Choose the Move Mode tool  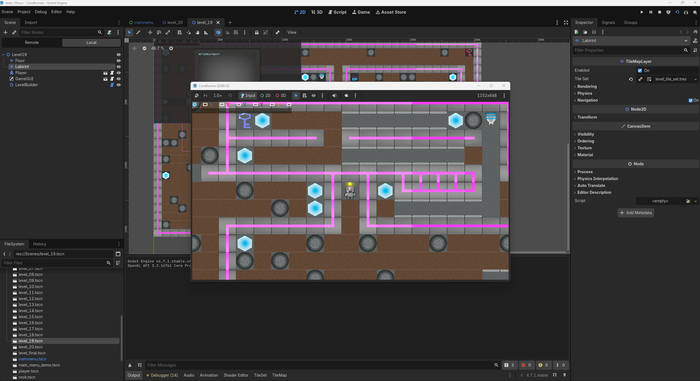click(x=150, y=32)
